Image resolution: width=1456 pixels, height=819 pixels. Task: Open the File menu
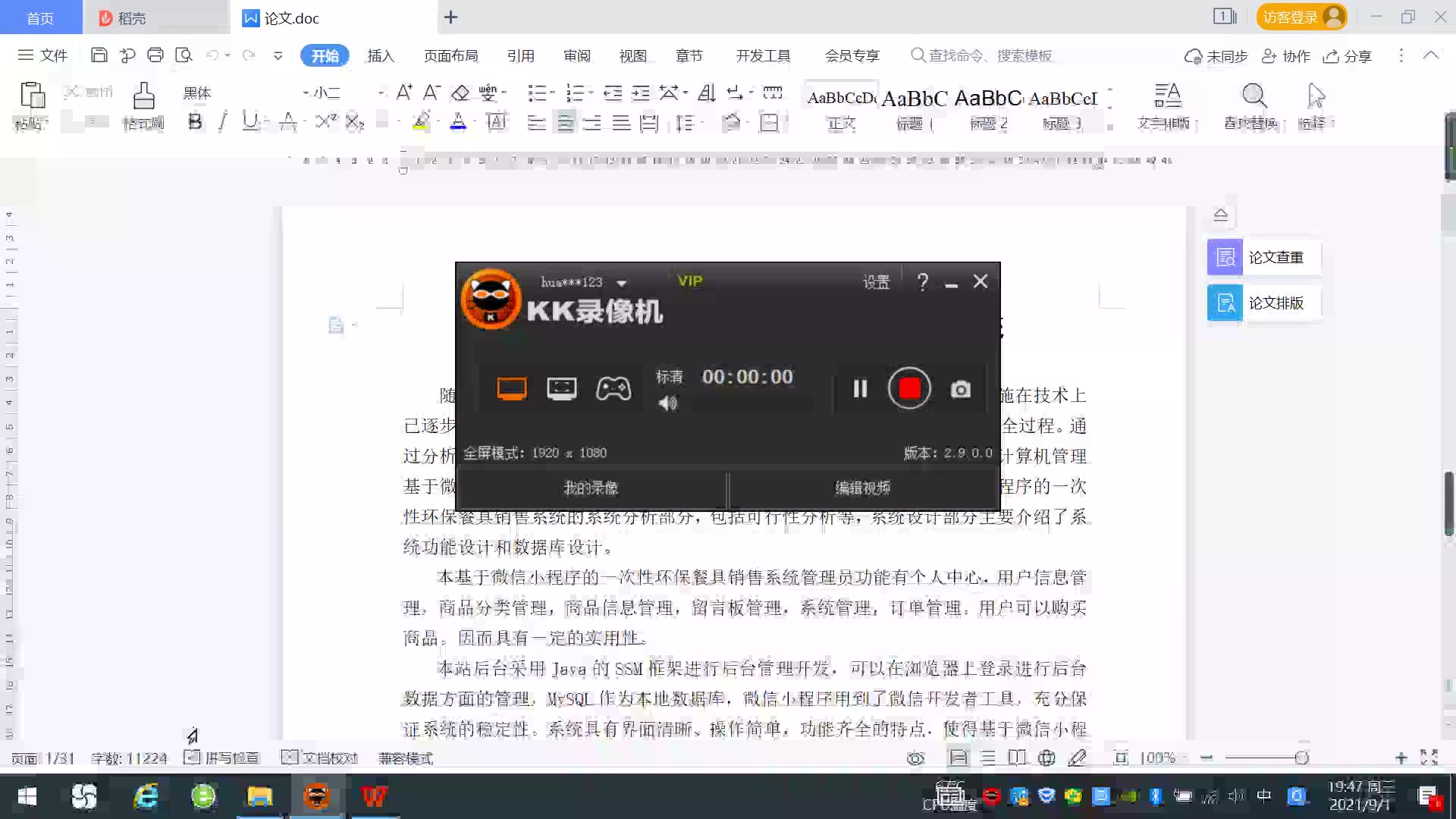(x=42, y=55)
